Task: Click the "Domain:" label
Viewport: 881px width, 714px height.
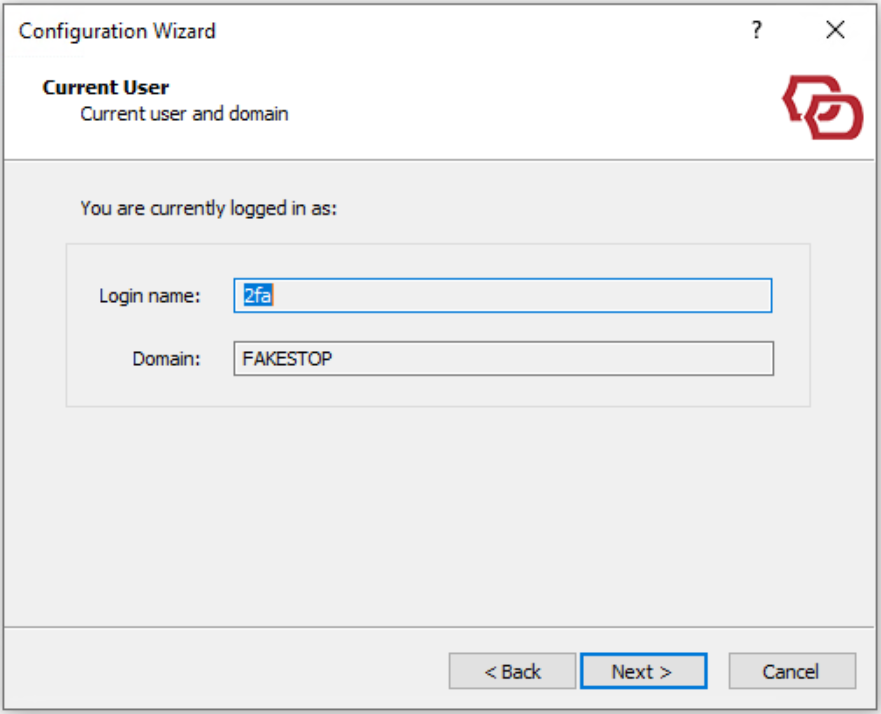Action: [x=167, y=359]
